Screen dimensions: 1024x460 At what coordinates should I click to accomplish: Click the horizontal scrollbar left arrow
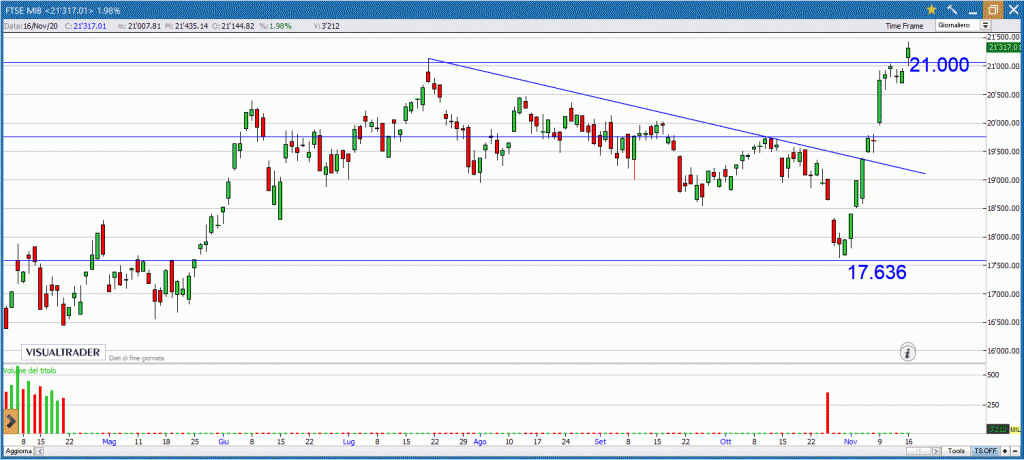pos(38,451)
